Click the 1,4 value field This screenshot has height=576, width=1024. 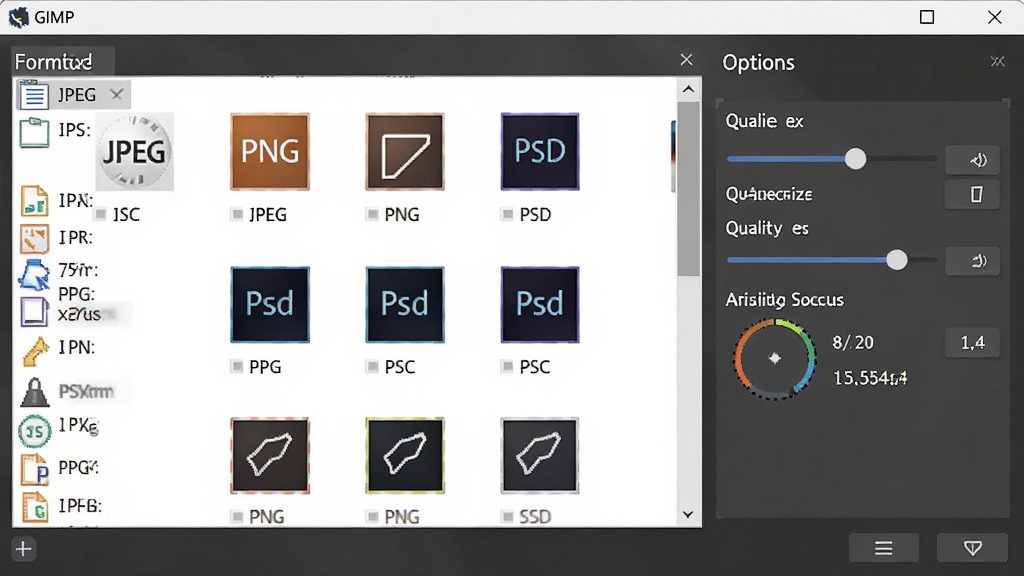pos(972,343)
